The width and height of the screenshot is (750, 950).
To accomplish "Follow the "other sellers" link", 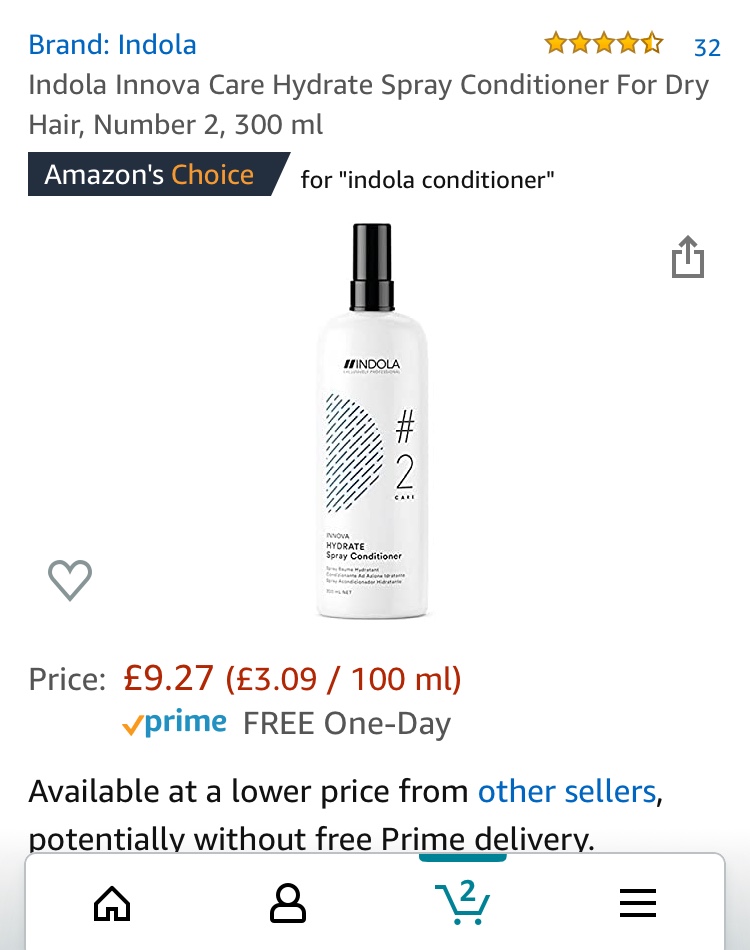I will pos(567,792).
